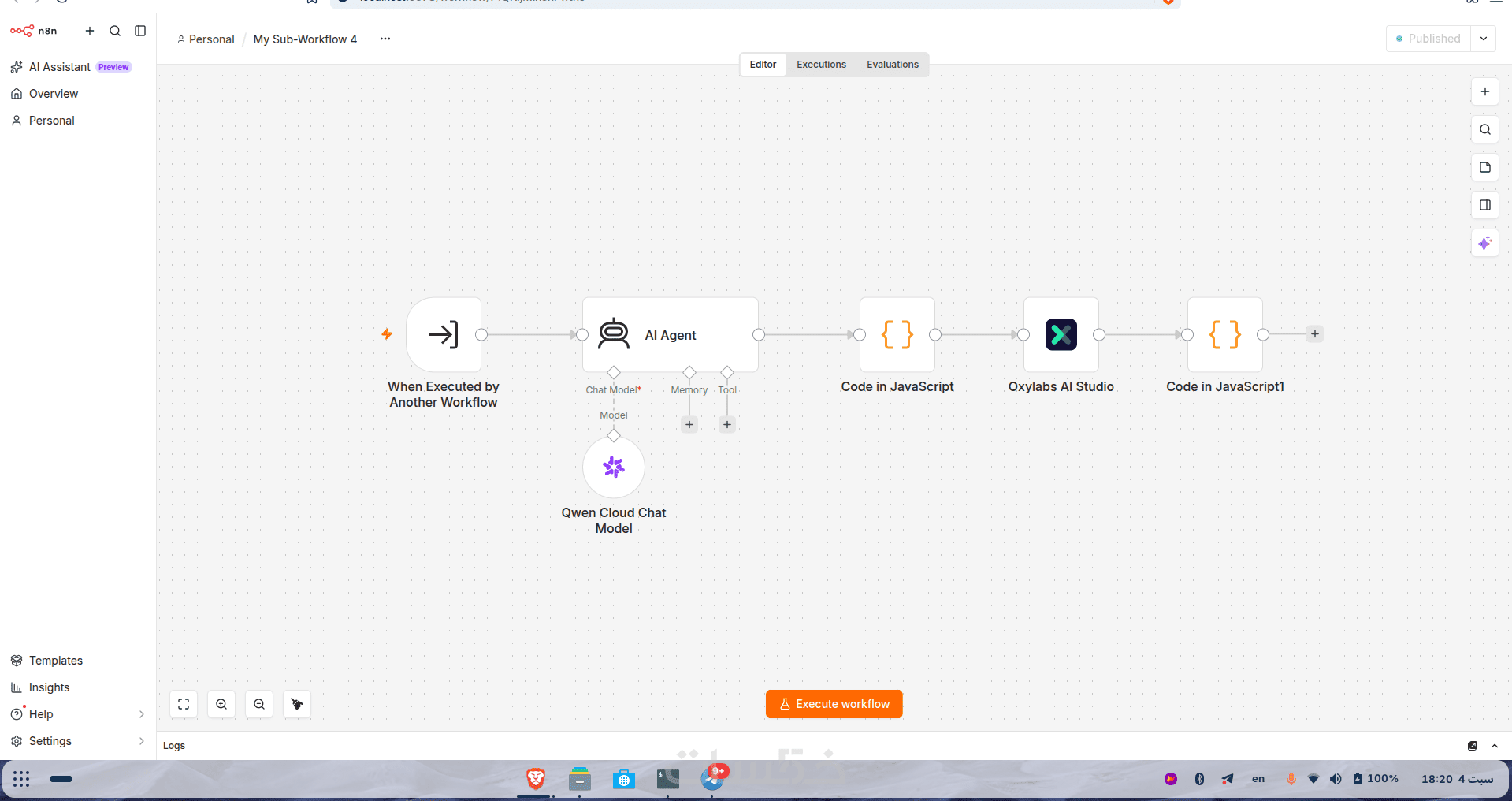Open the Templates link in sidebar
Screen dimensions: 1512x801
(56, 661)
